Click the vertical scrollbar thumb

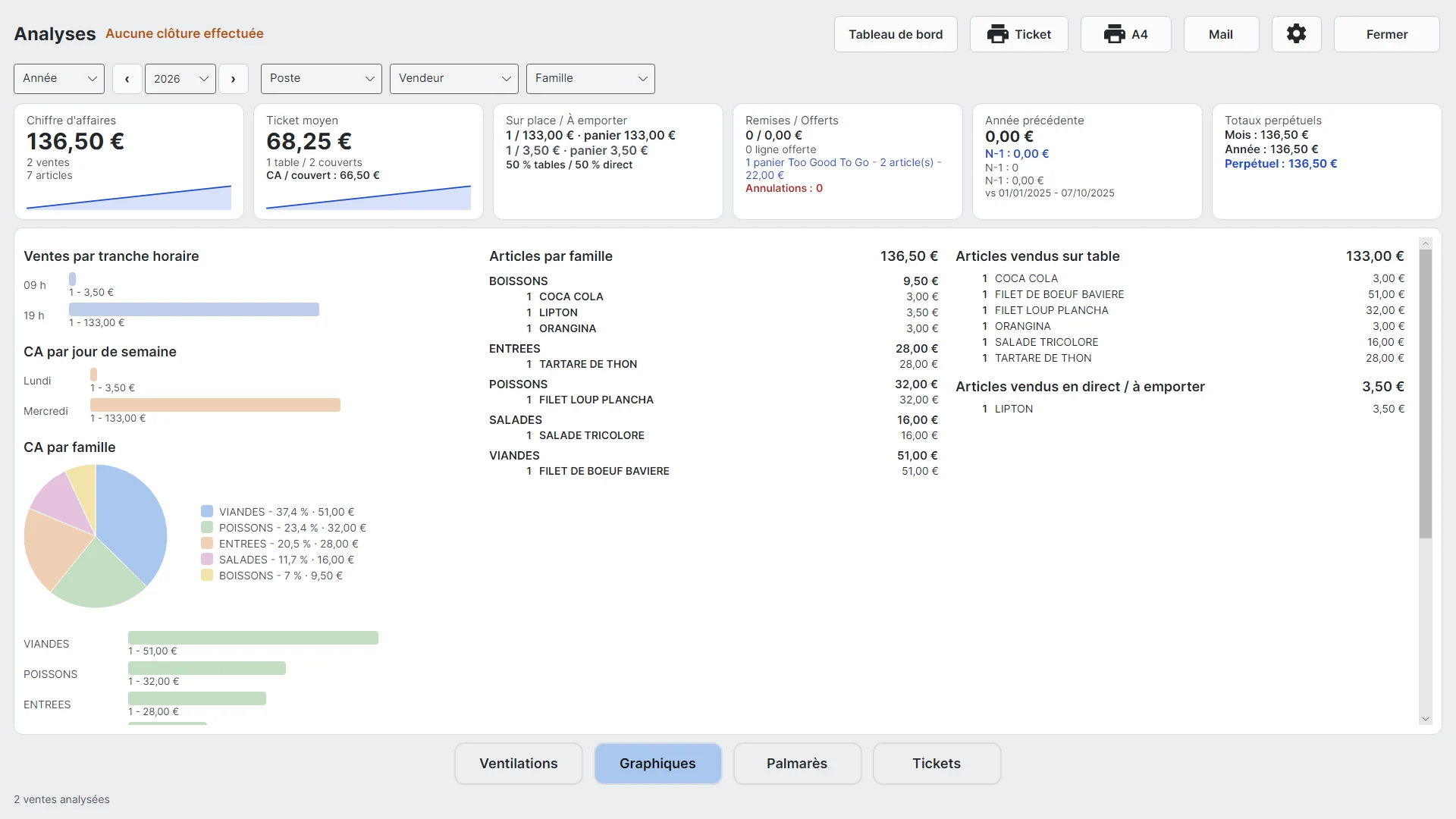click(x=1426, y=394)
